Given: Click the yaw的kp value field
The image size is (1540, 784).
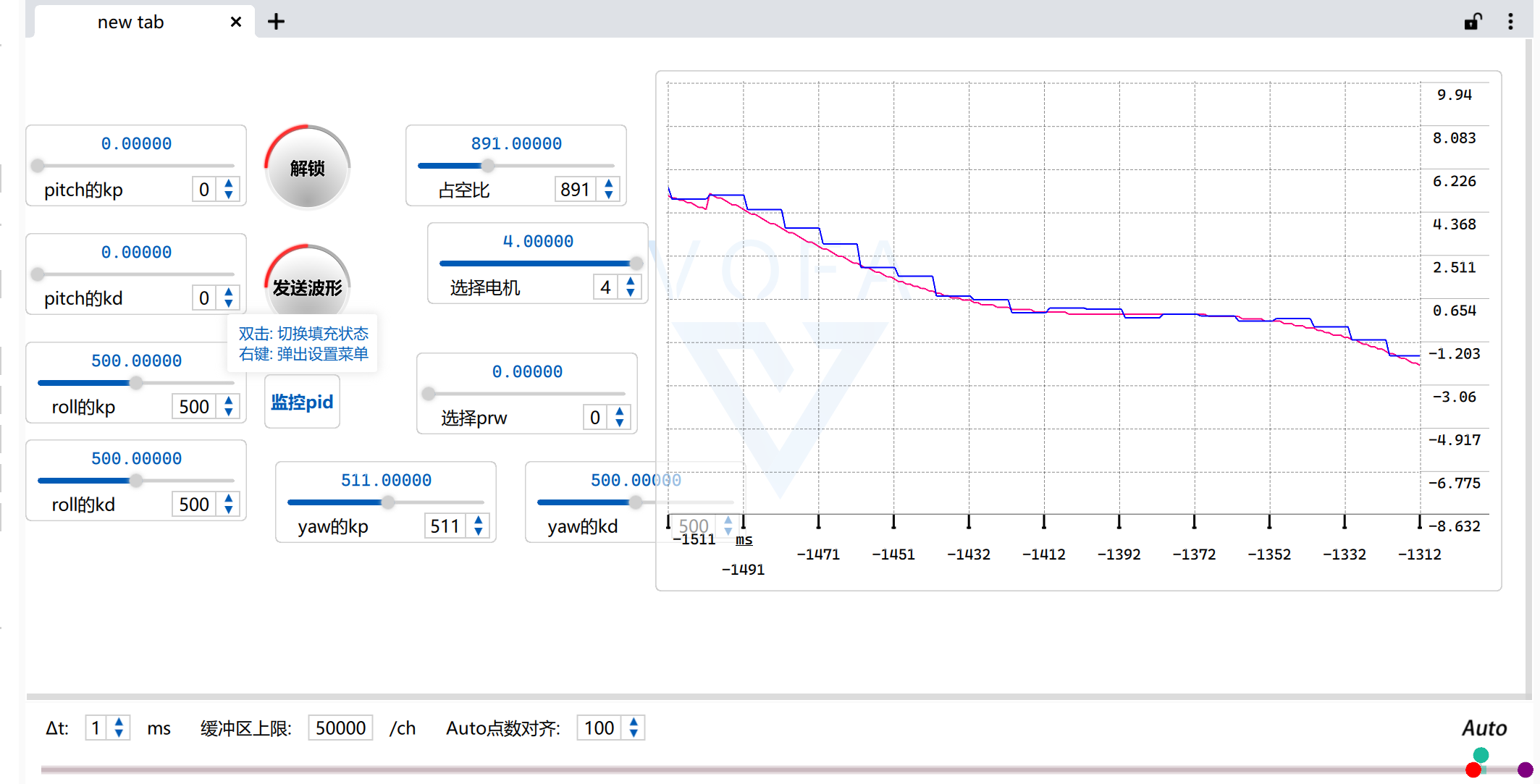Looking at the screenshot, I should pyautogui.click(x=445, y=526).
